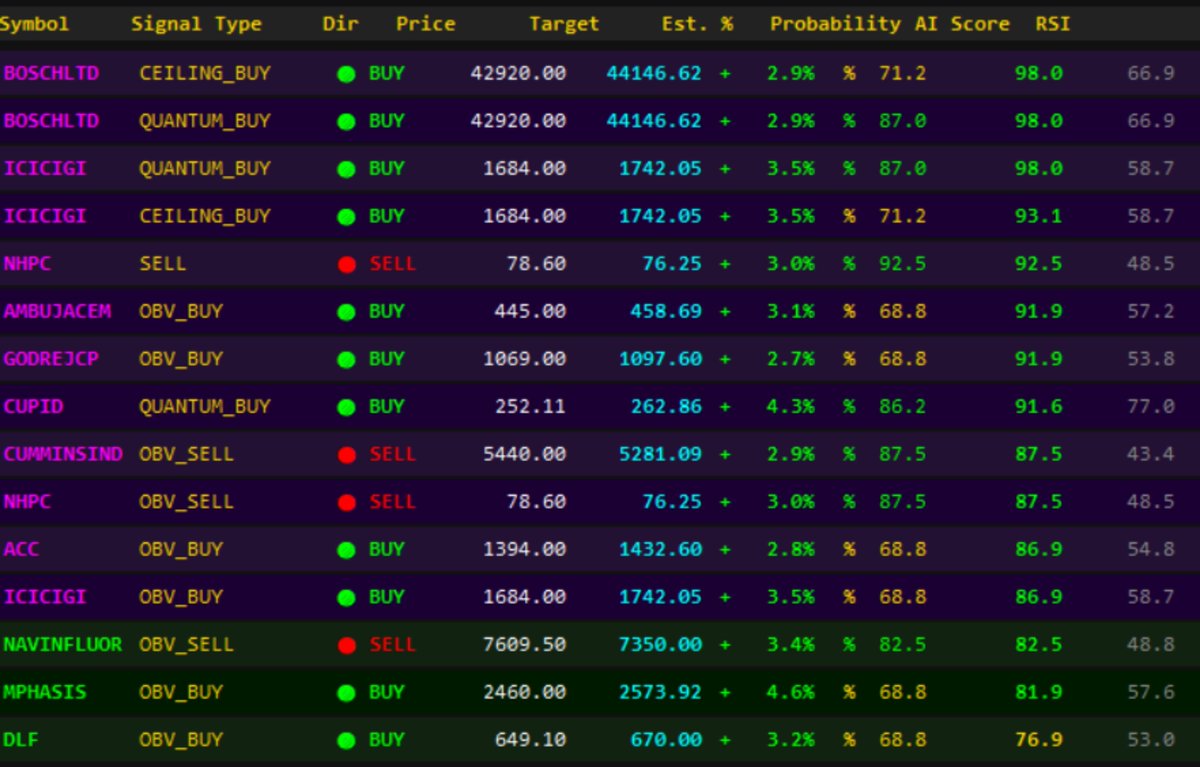Click the 77.0 RSI value
The width and height of the screenshot is (1200, 767).
tap(1150, 406)
